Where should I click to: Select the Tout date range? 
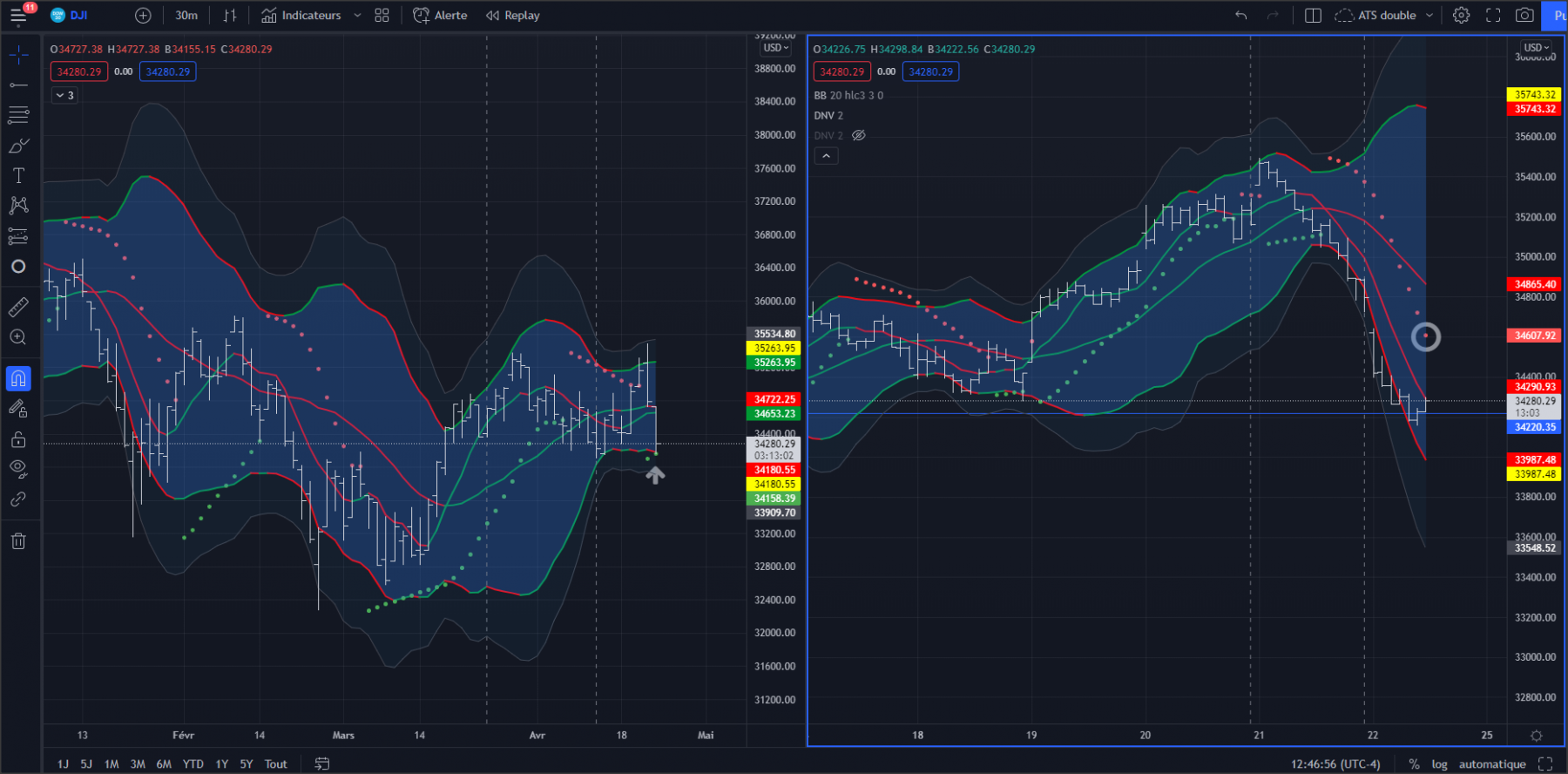pyautogui.click(x=276, y=764)
